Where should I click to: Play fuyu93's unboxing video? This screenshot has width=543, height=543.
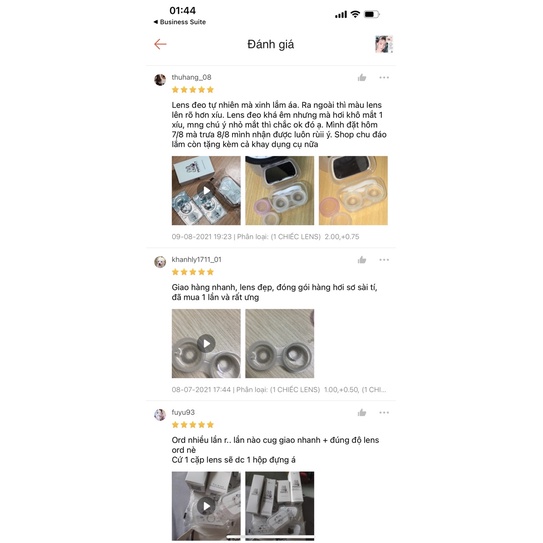pos(206,506)
